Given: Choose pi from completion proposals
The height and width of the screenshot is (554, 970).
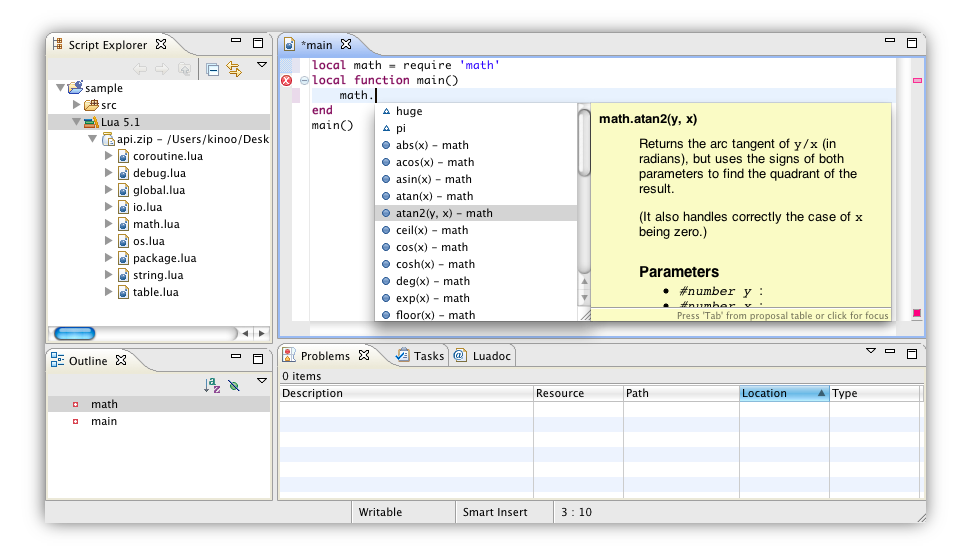Looking at the screenshot, I should click(476, 128).
